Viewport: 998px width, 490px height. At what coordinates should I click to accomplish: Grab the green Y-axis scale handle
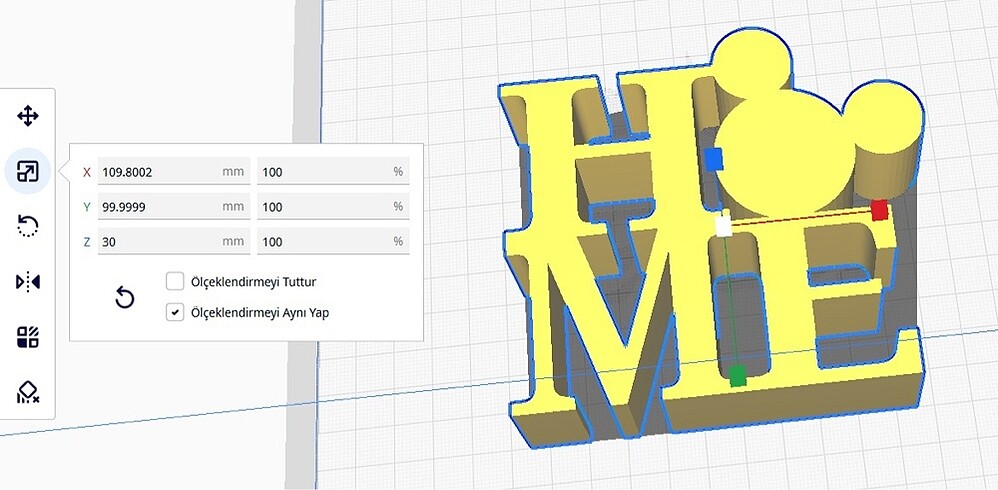tap(737, 375)
